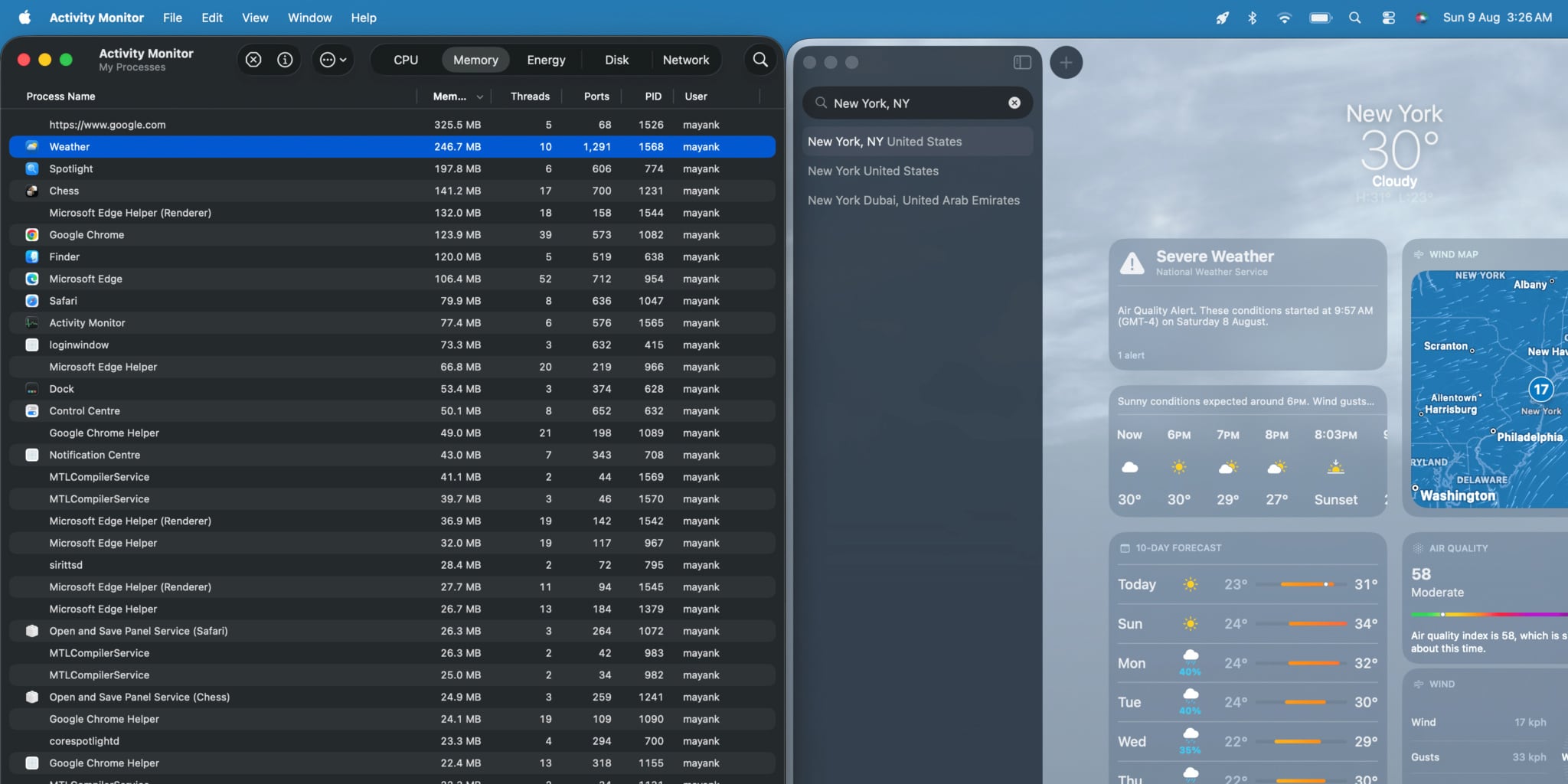Open the Severe Weather alert card
The height and width of the screenshot is (784, 1568).
[1248, 304]
